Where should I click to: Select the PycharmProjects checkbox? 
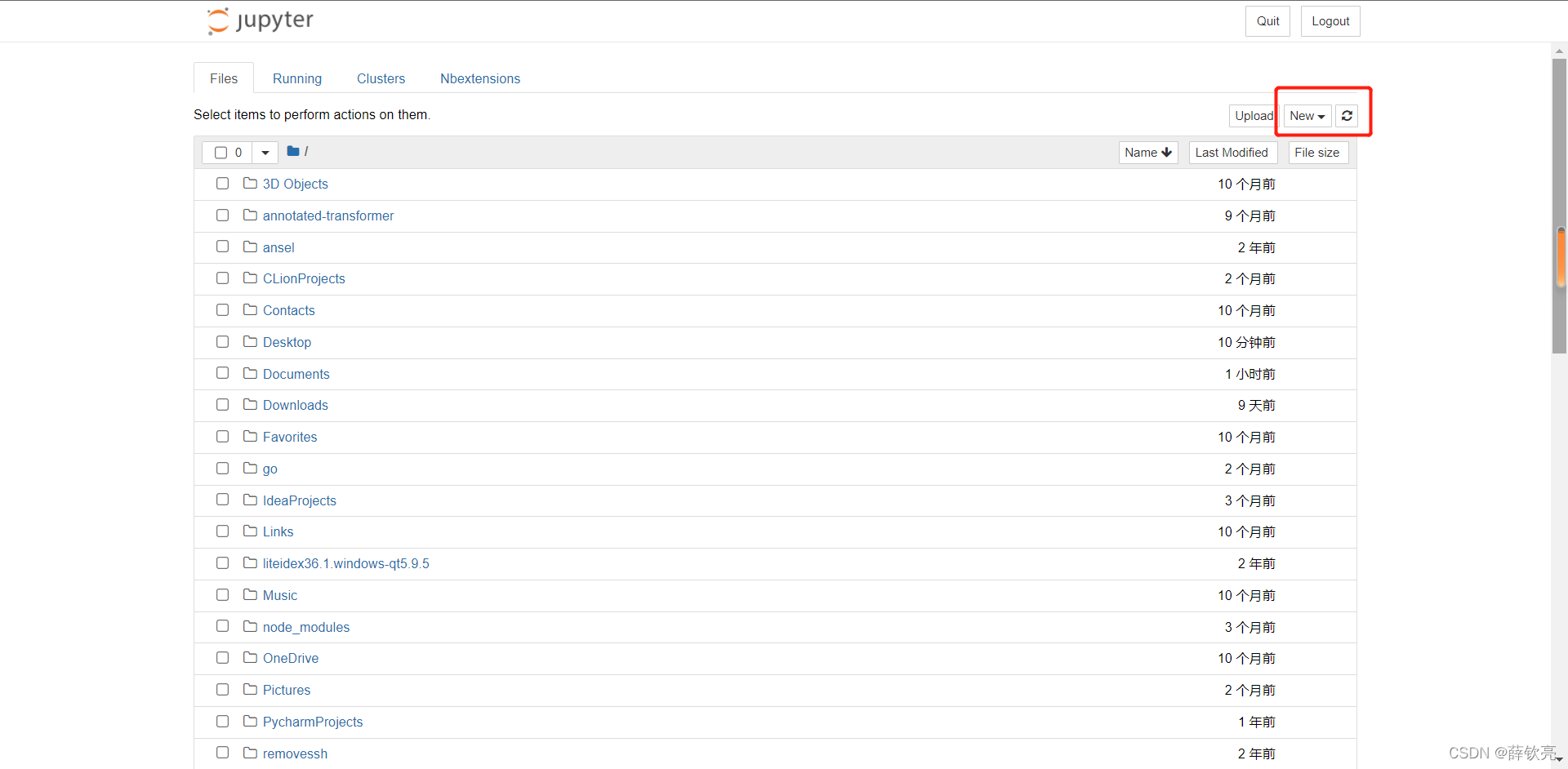(x=222, y=722)
